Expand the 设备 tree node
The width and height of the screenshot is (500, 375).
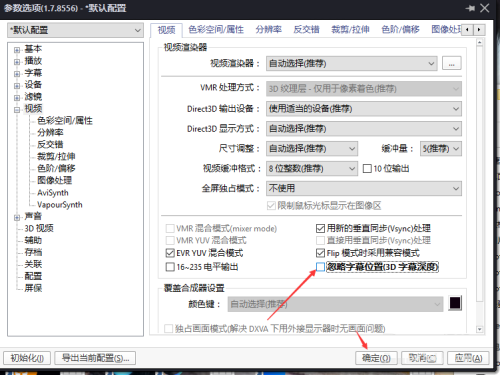(x=17, y=86)
